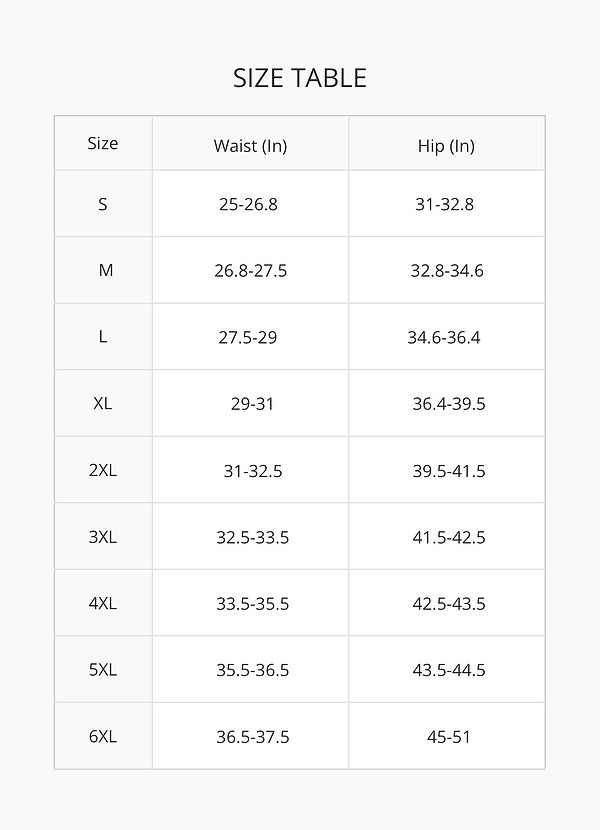Click the Waist (In) column header
The height and width of the screenshot is (830, 600).
click(250, 146)
